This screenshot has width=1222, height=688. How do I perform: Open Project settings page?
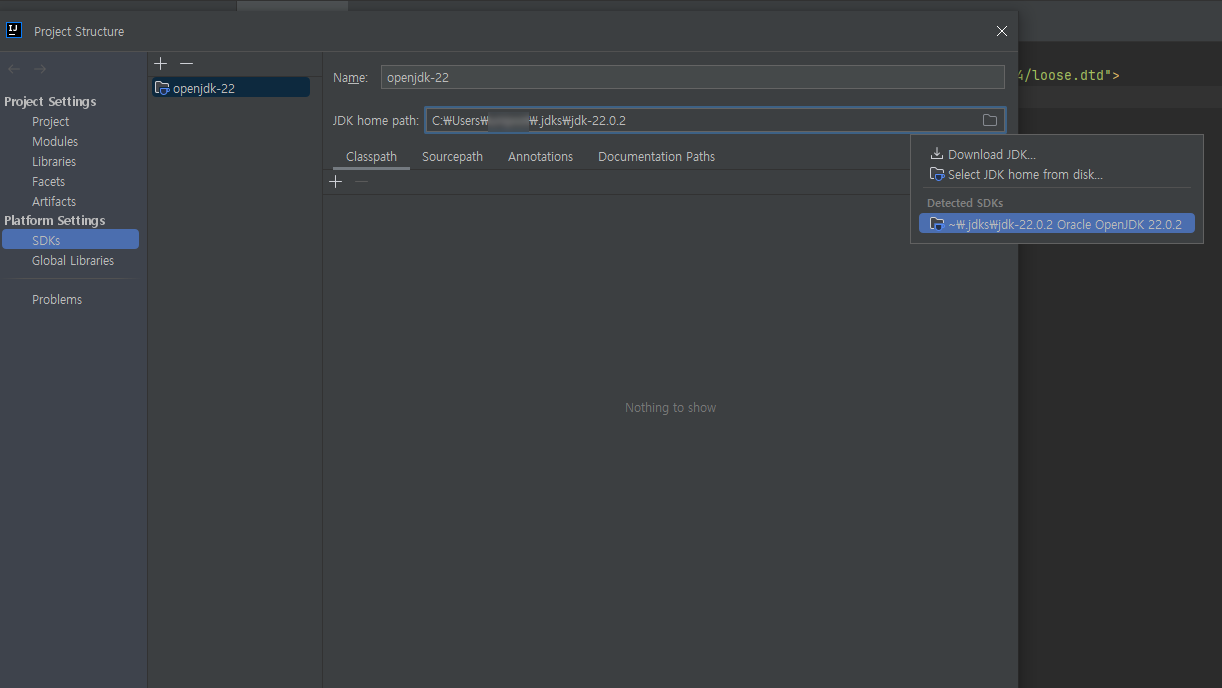(50, 121)
